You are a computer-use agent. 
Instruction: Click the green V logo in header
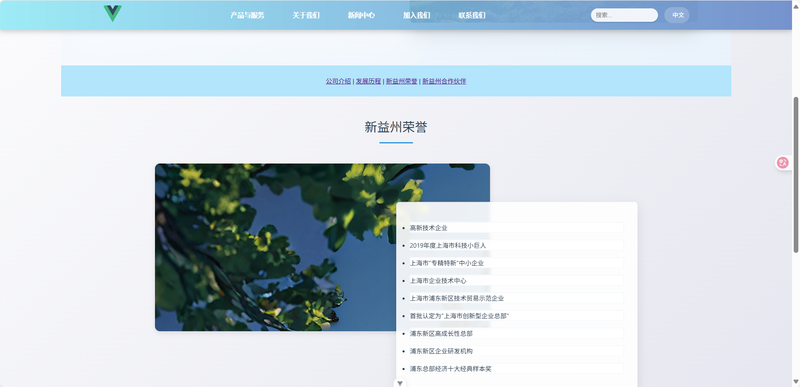click(x=112, y=13)
